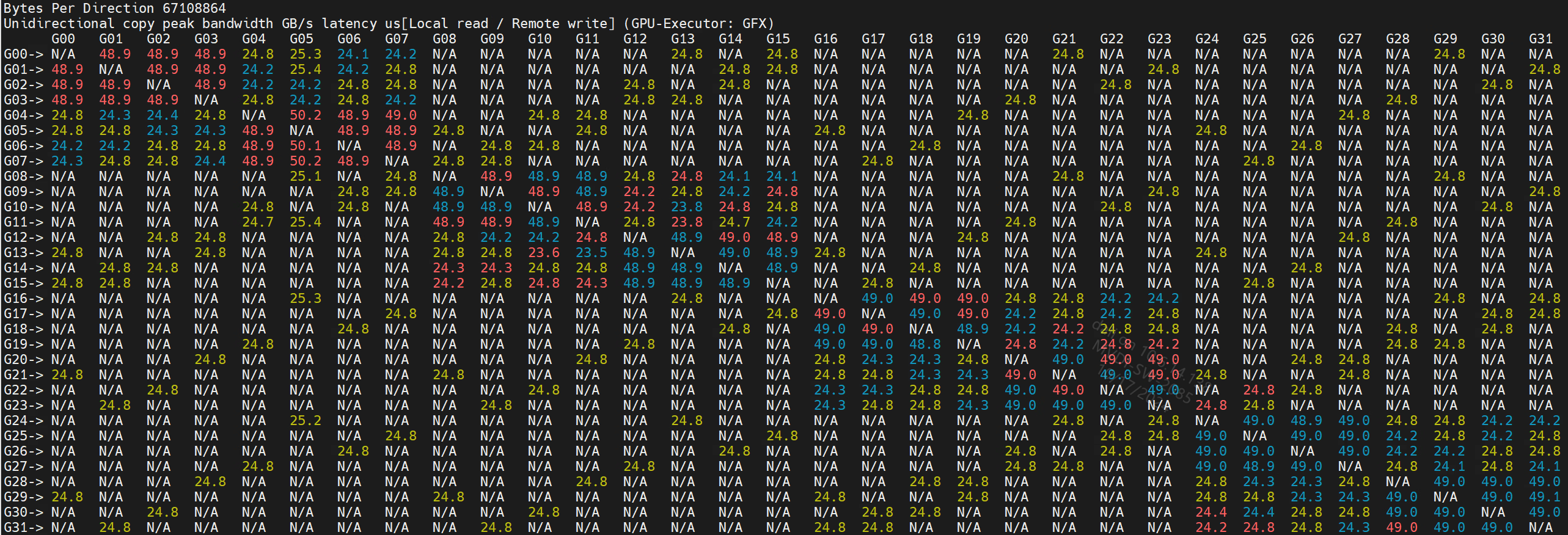Click the byte count 67108864
Viewport: 1568px width, 535px height.
(194, 8)
